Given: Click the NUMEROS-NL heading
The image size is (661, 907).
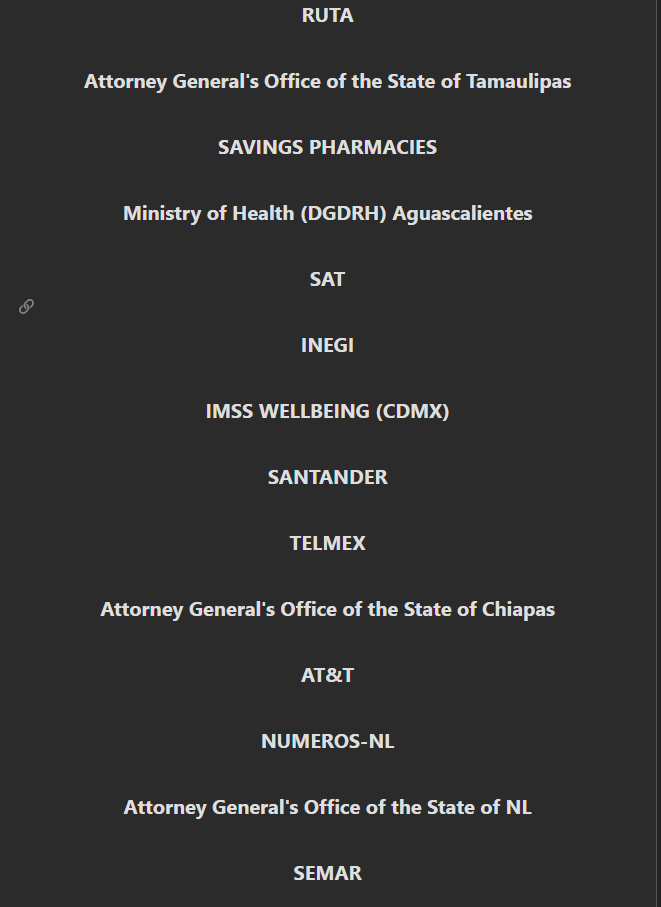Looking at the screenshot, I should (x=327, y=741).
